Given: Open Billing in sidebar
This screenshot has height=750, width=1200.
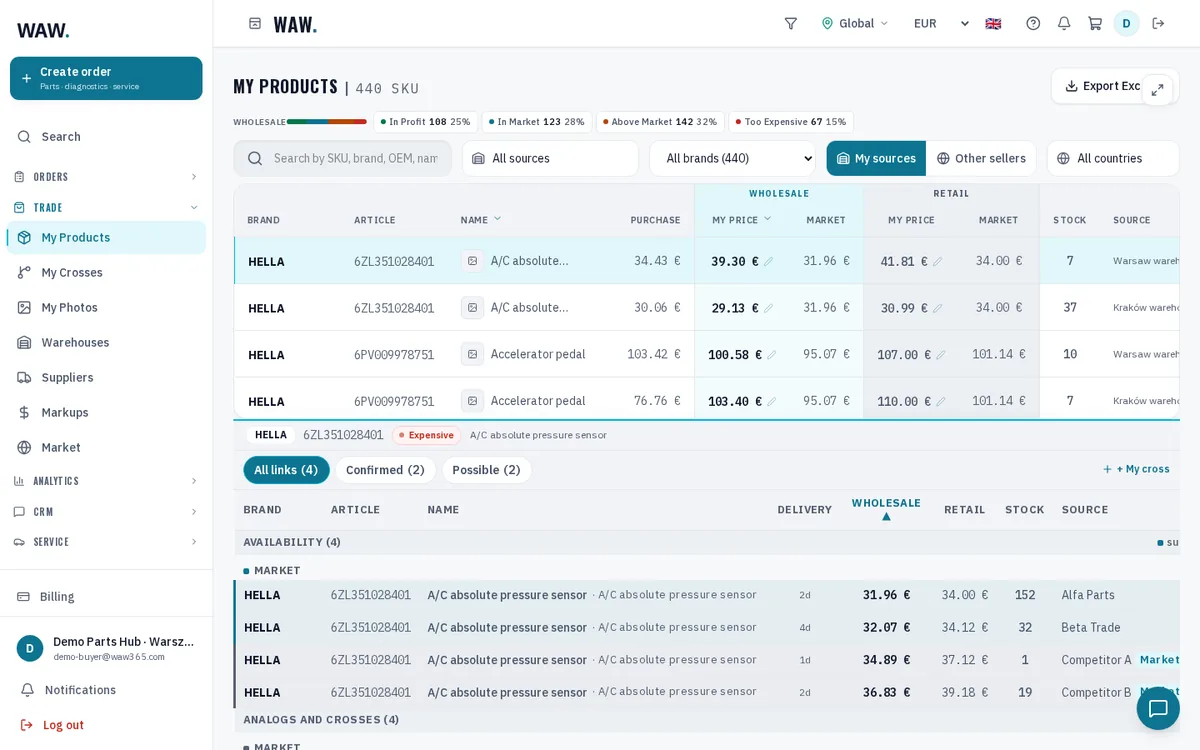Looking at the screenshot, I should 106,596.
